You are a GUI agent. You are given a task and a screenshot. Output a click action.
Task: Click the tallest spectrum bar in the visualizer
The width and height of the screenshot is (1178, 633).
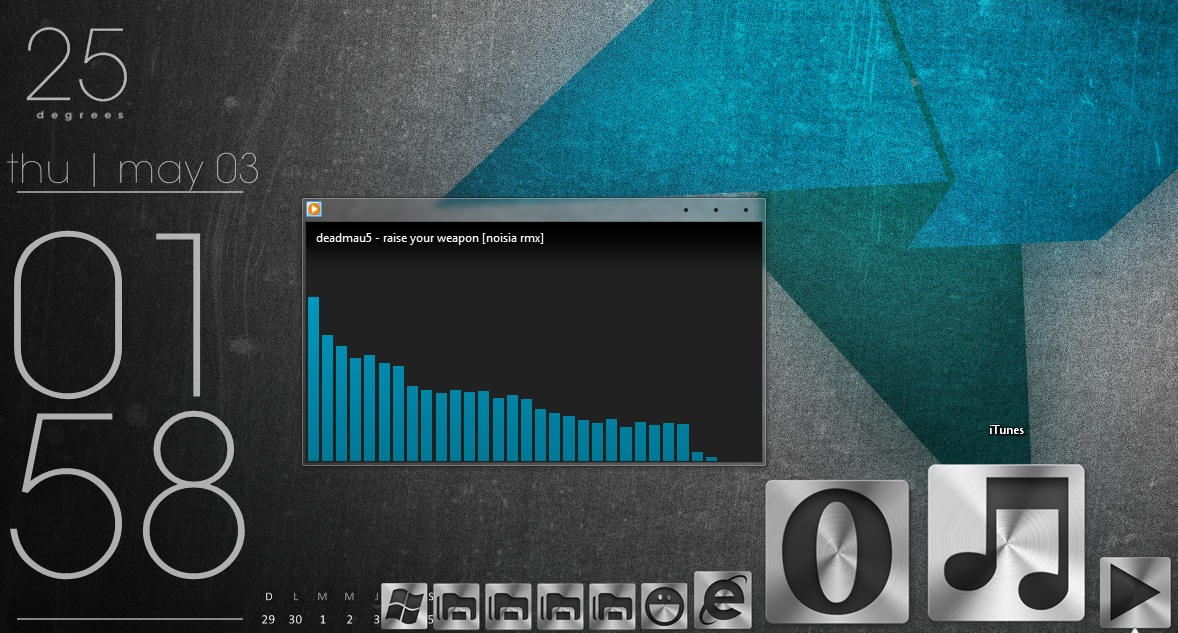[315, 380]
